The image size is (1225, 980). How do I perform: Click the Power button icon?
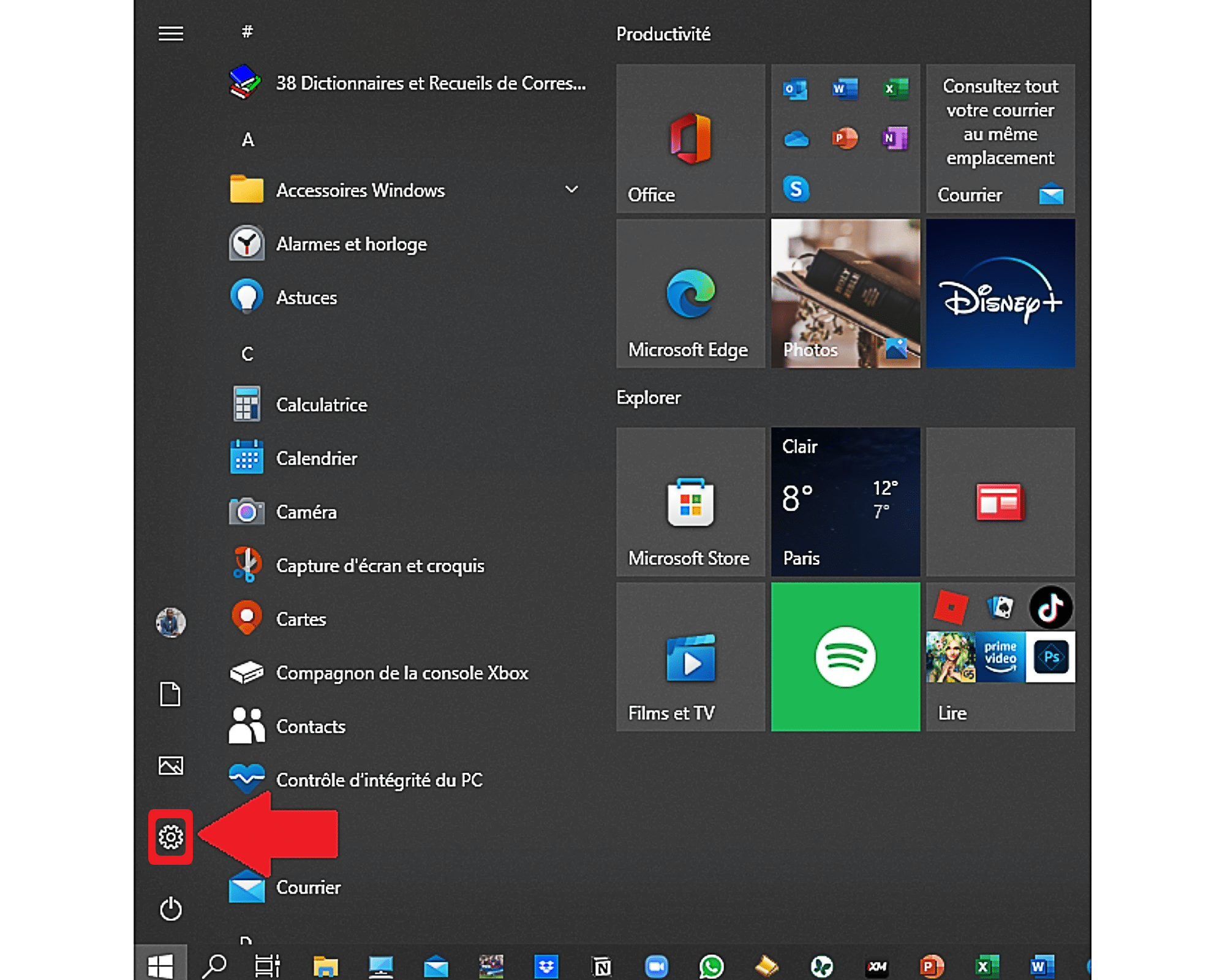pyautogui.click(x=170, y=909)
